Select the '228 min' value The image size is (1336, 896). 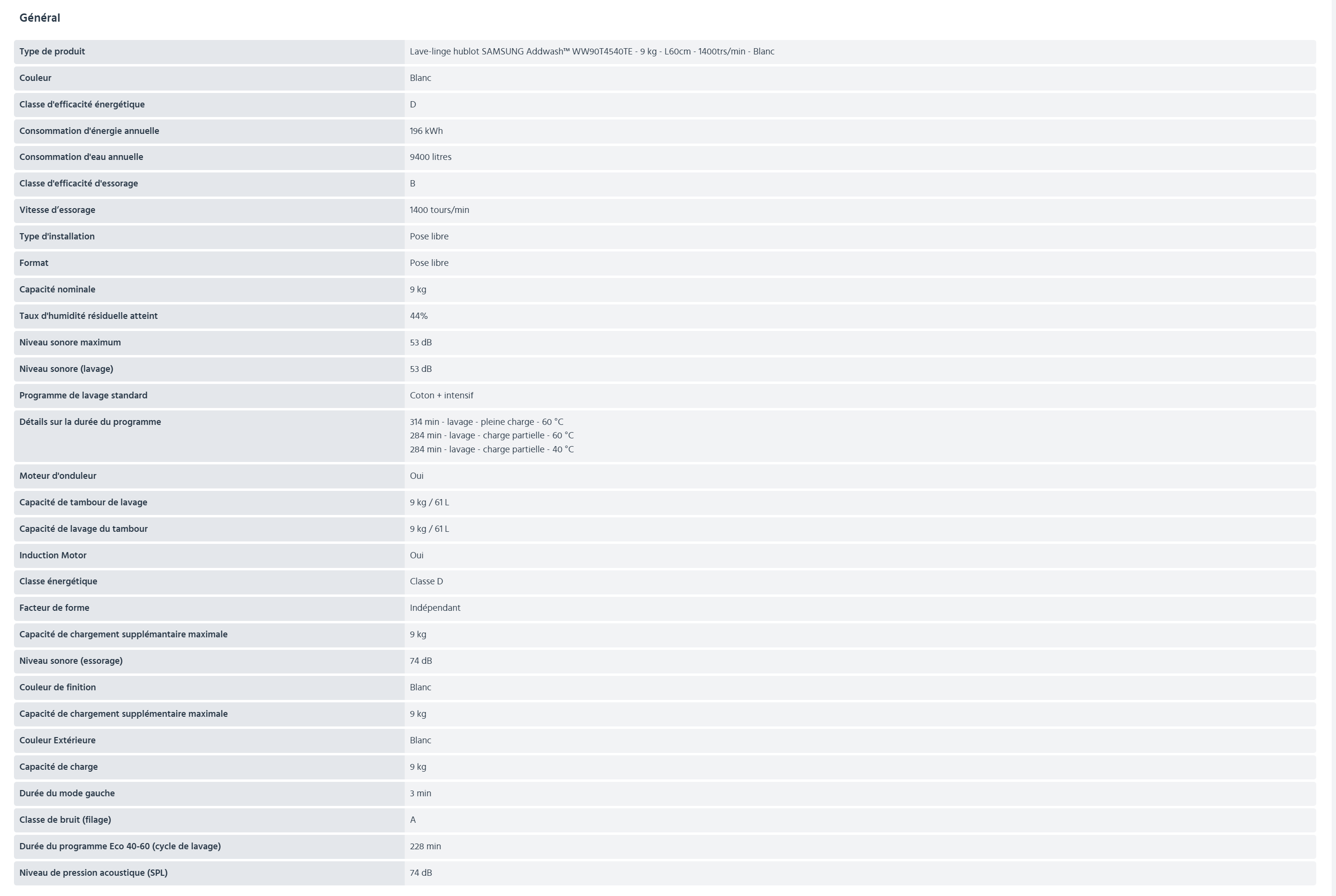click(425, 846)
